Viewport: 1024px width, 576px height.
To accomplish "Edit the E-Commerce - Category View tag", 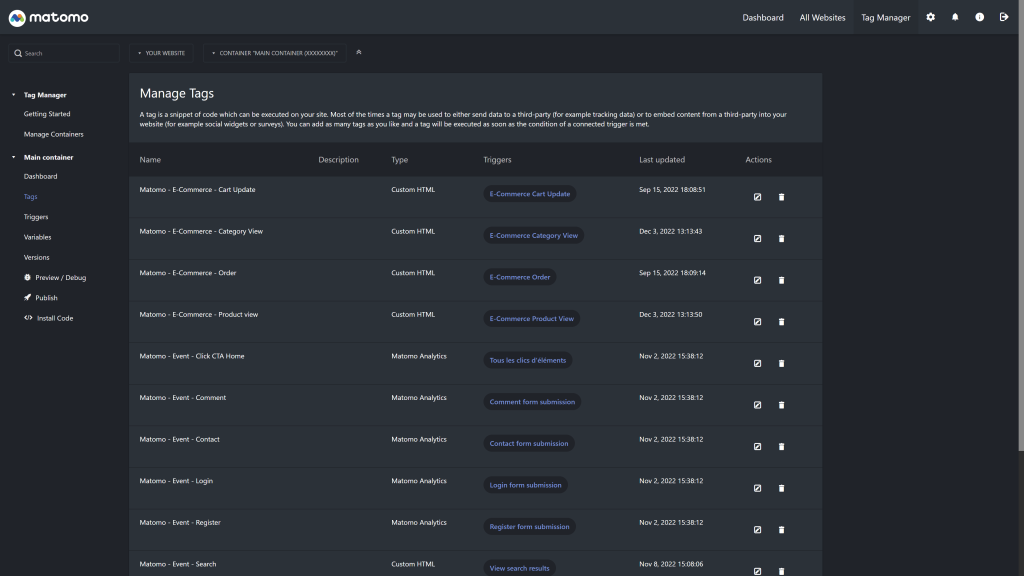I will [x=758, y=239].
